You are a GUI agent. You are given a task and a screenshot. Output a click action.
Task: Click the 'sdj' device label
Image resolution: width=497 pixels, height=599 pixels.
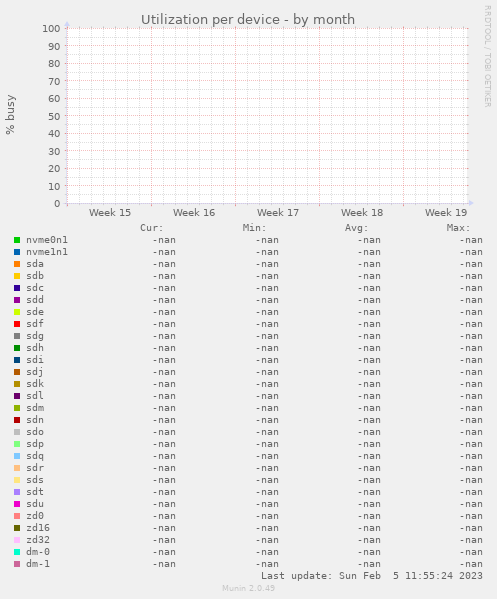coord(35,372)
